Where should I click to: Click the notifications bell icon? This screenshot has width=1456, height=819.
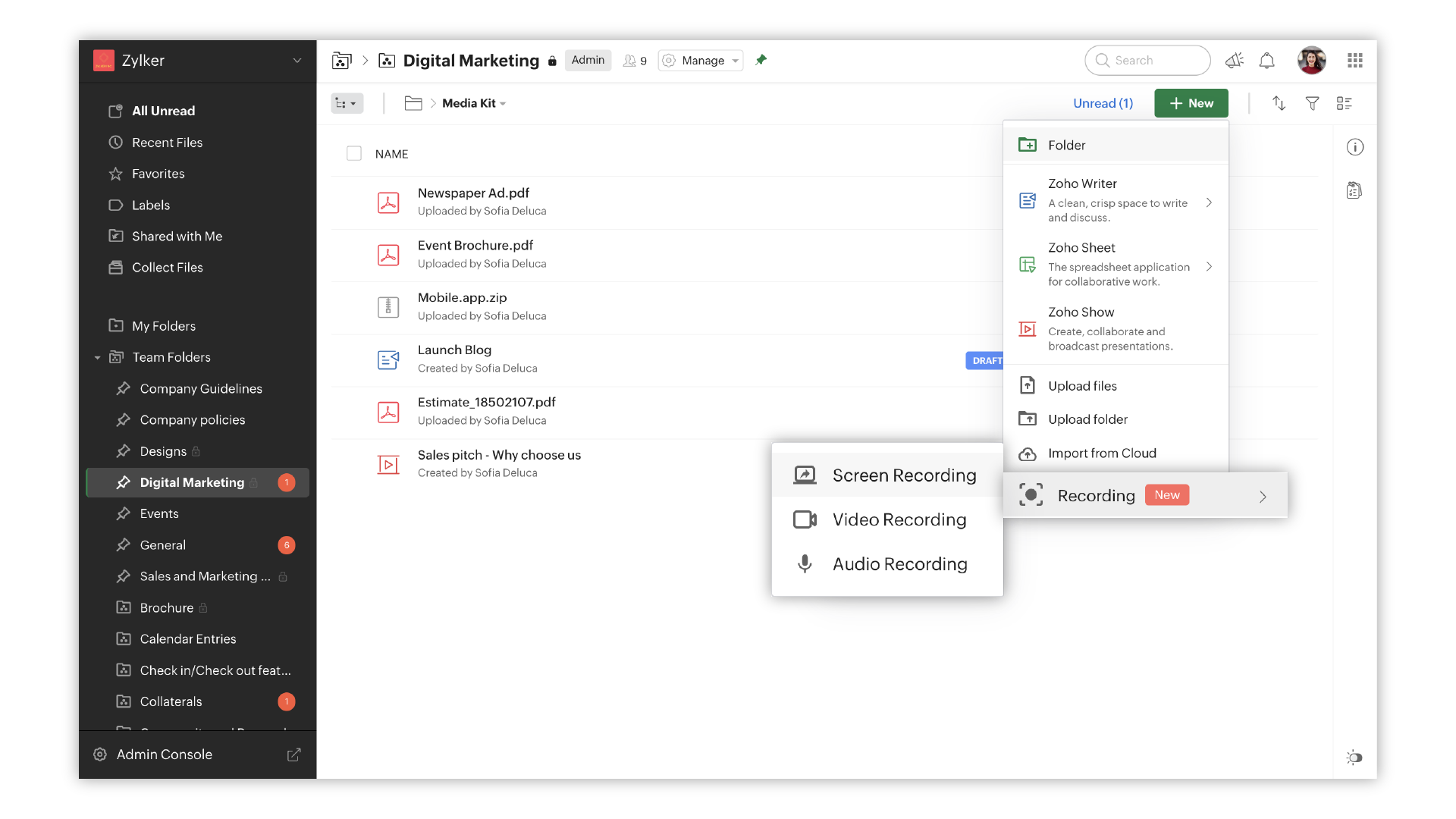pos(1266,61)
